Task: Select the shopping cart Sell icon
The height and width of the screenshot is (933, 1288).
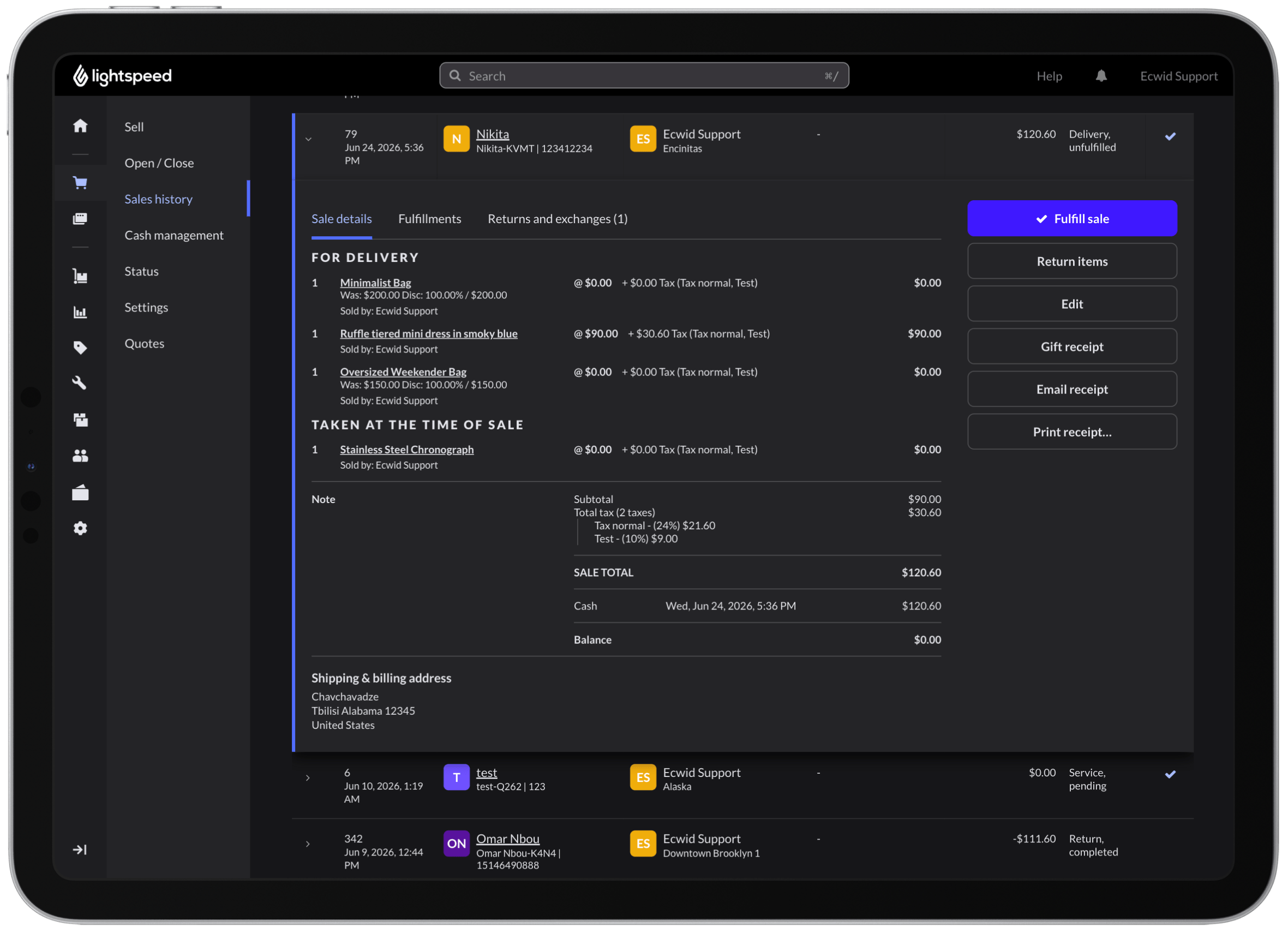Action: tap(80, 183)
